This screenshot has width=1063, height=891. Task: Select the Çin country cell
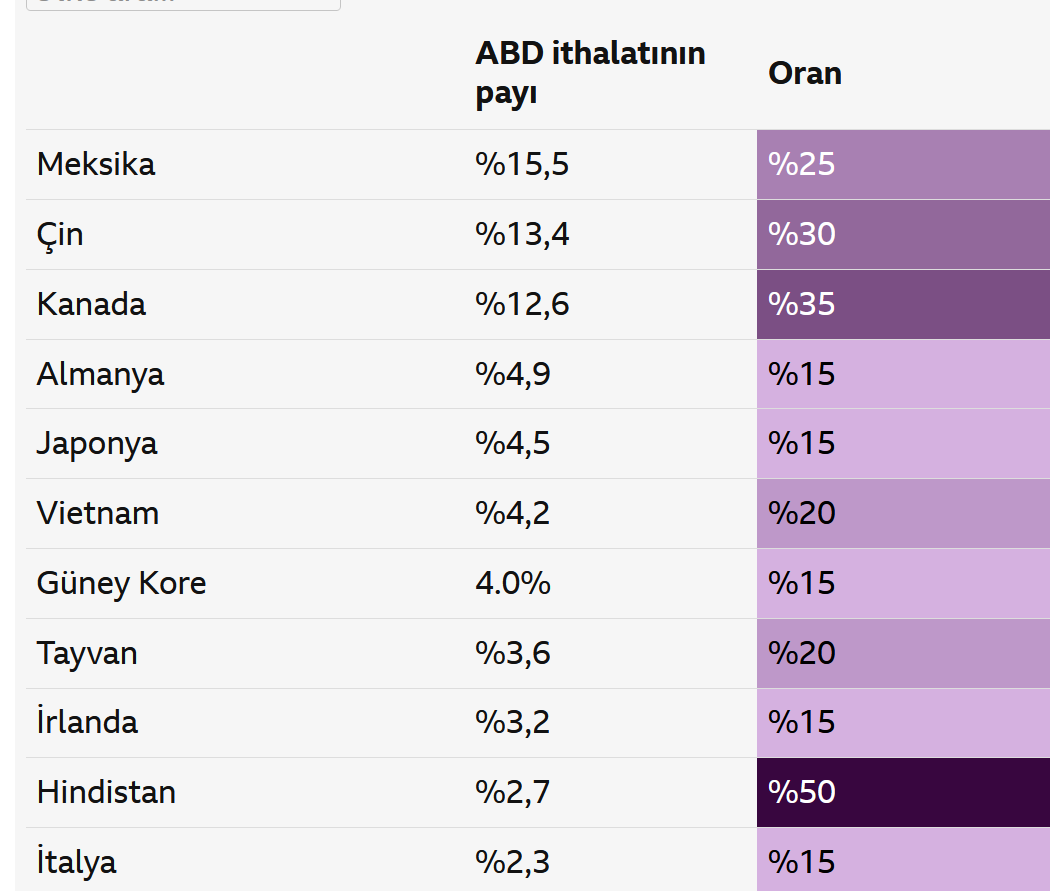(60, 235)
